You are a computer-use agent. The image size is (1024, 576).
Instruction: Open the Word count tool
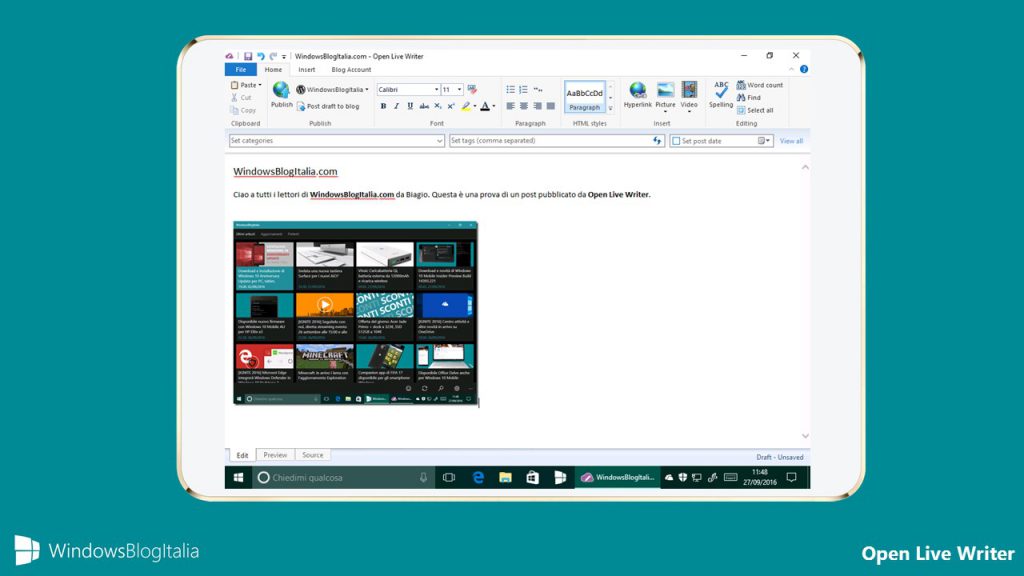pos(760,85)
